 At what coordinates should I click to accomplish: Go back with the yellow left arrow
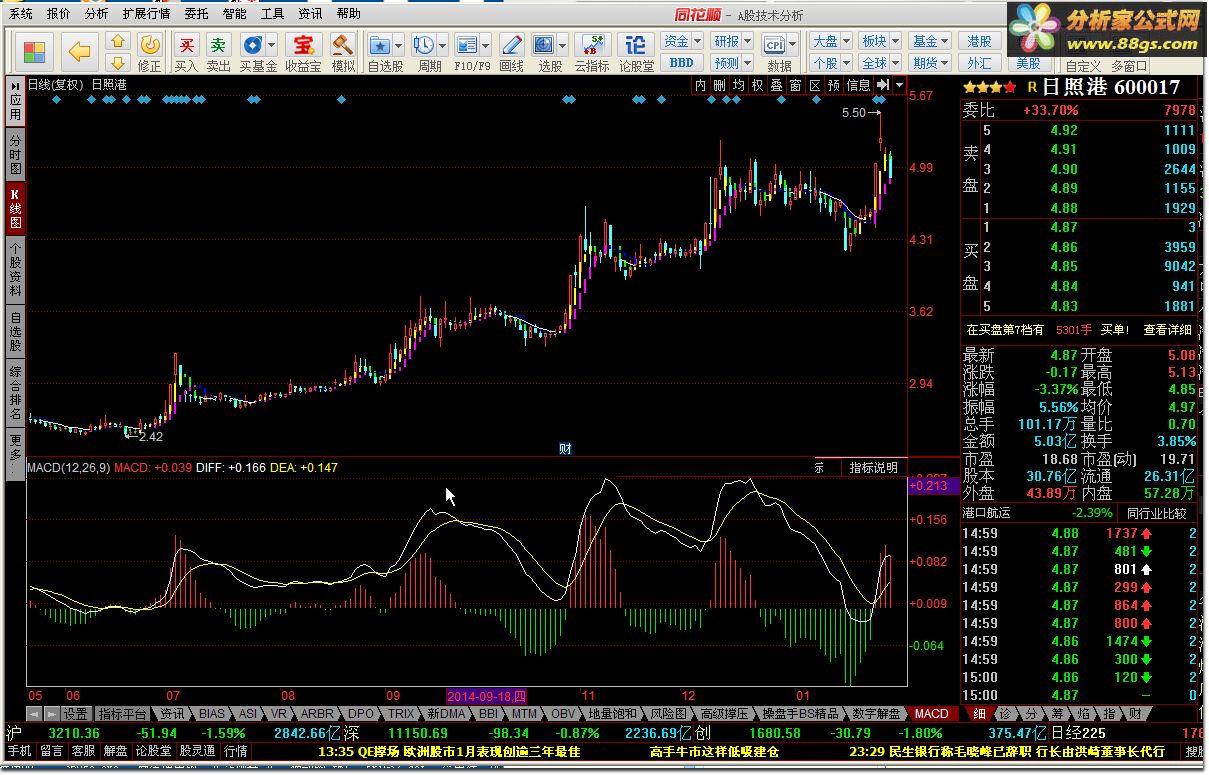pyautogui.click(x=80, y=50)
